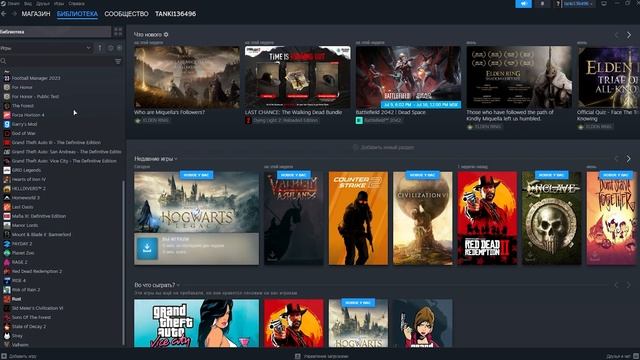Click the recent activity clock filter icon

111,48
